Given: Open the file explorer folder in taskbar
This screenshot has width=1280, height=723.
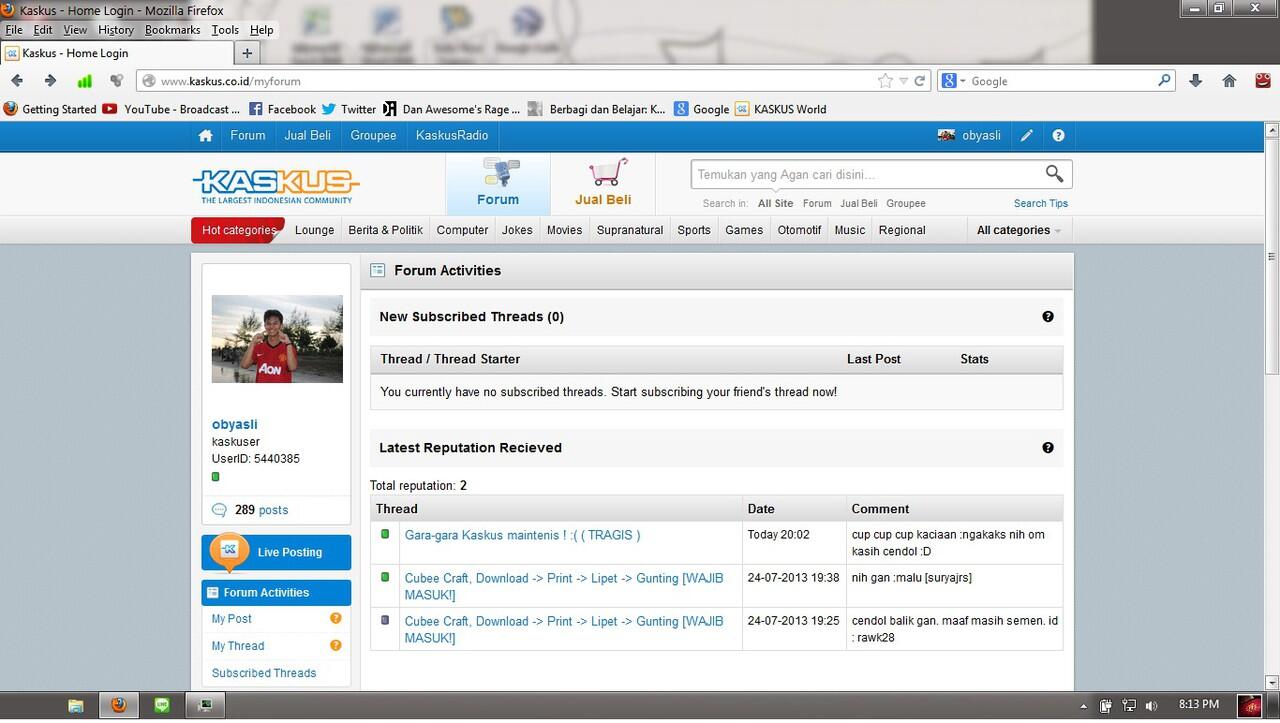Looking at the screenshot, I should click(x=75, y=705).
